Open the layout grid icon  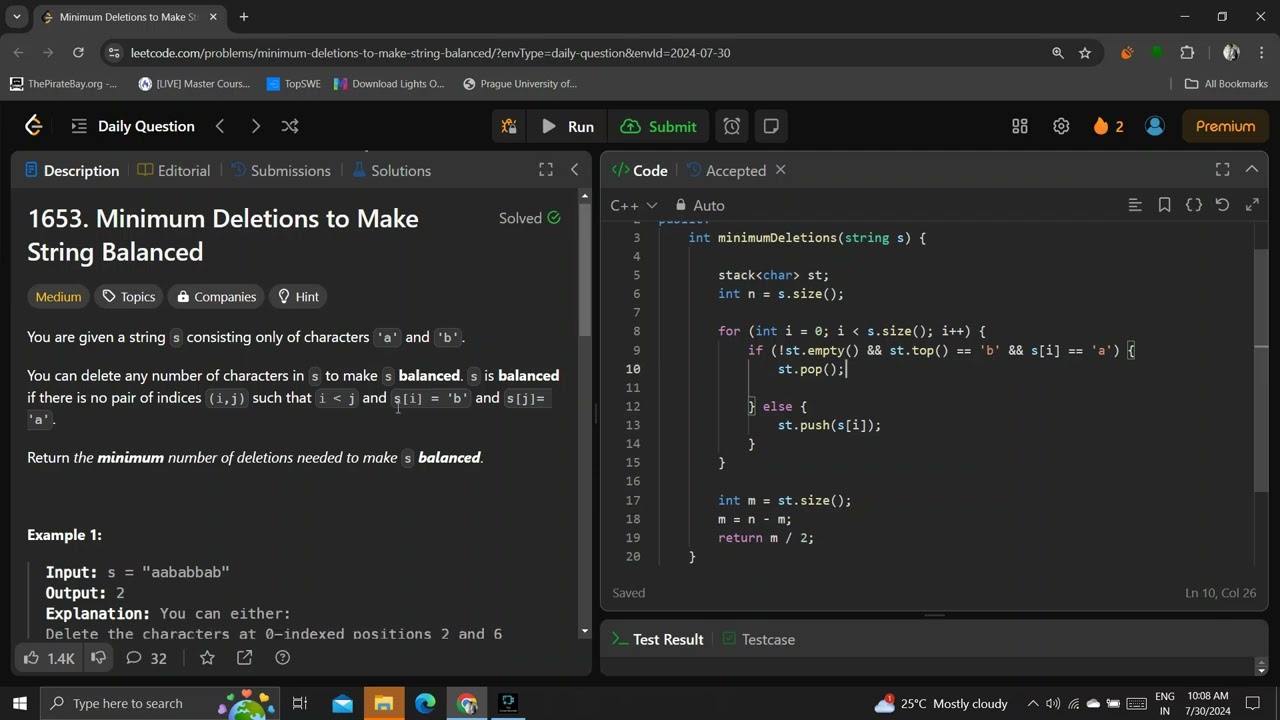[x=1020, y=126]
